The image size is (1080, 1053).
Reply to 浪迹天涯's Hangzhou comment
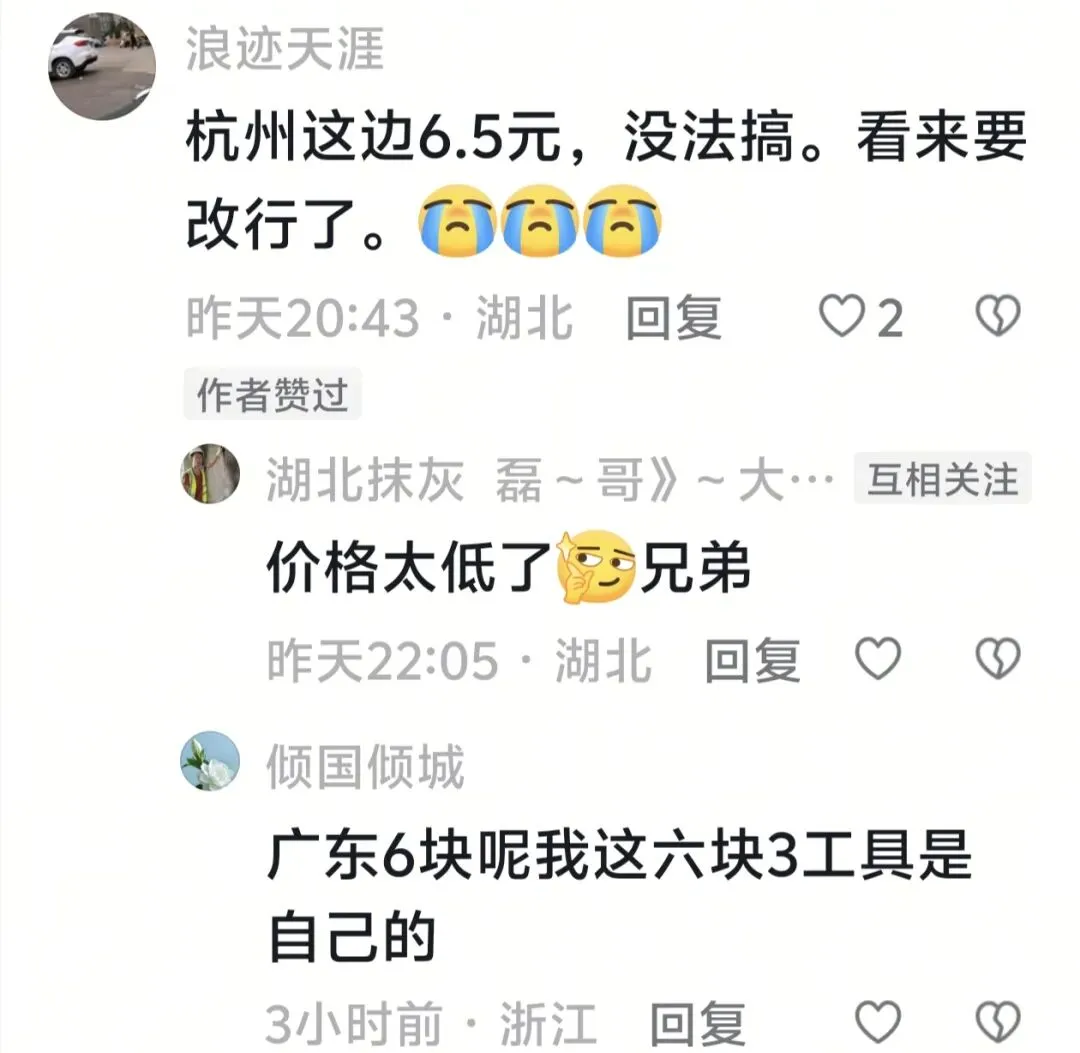[x=674, y=317]
